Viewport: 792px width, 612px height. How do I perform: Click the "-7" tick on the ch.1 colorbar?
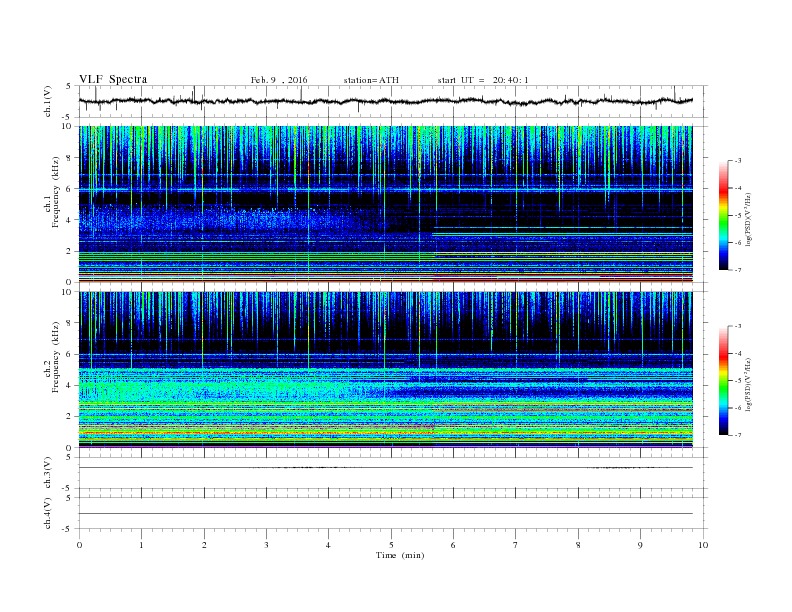point(738,270)
